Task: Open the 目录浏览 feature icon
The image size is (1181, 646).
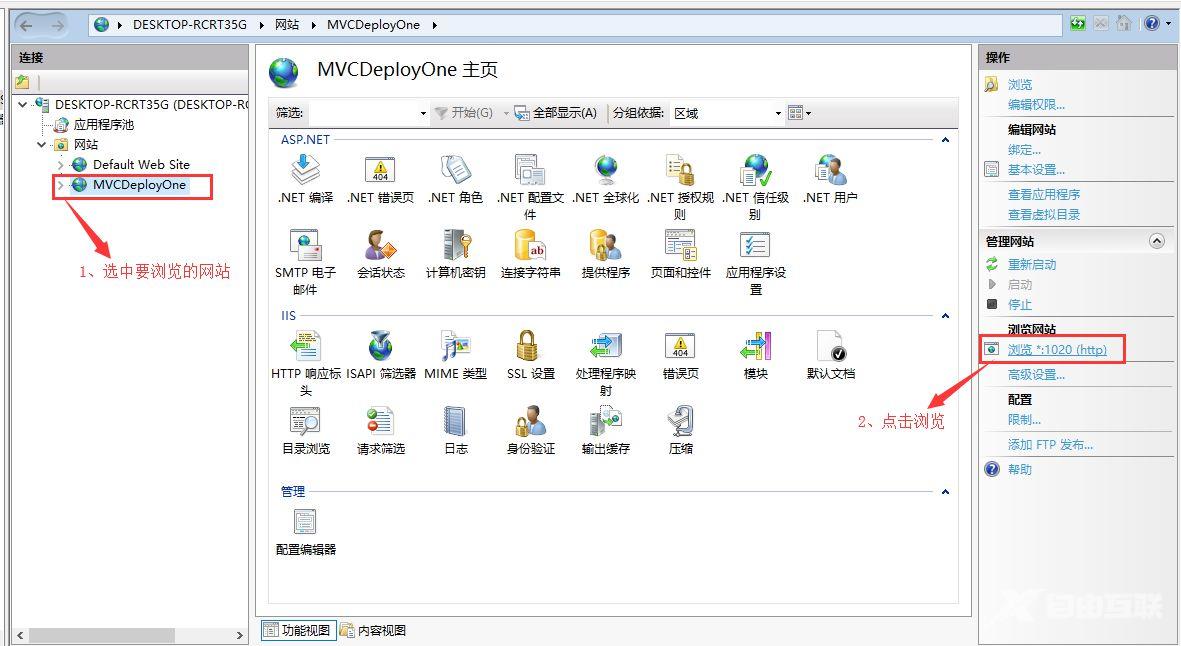Action: [x=305, y=422]
